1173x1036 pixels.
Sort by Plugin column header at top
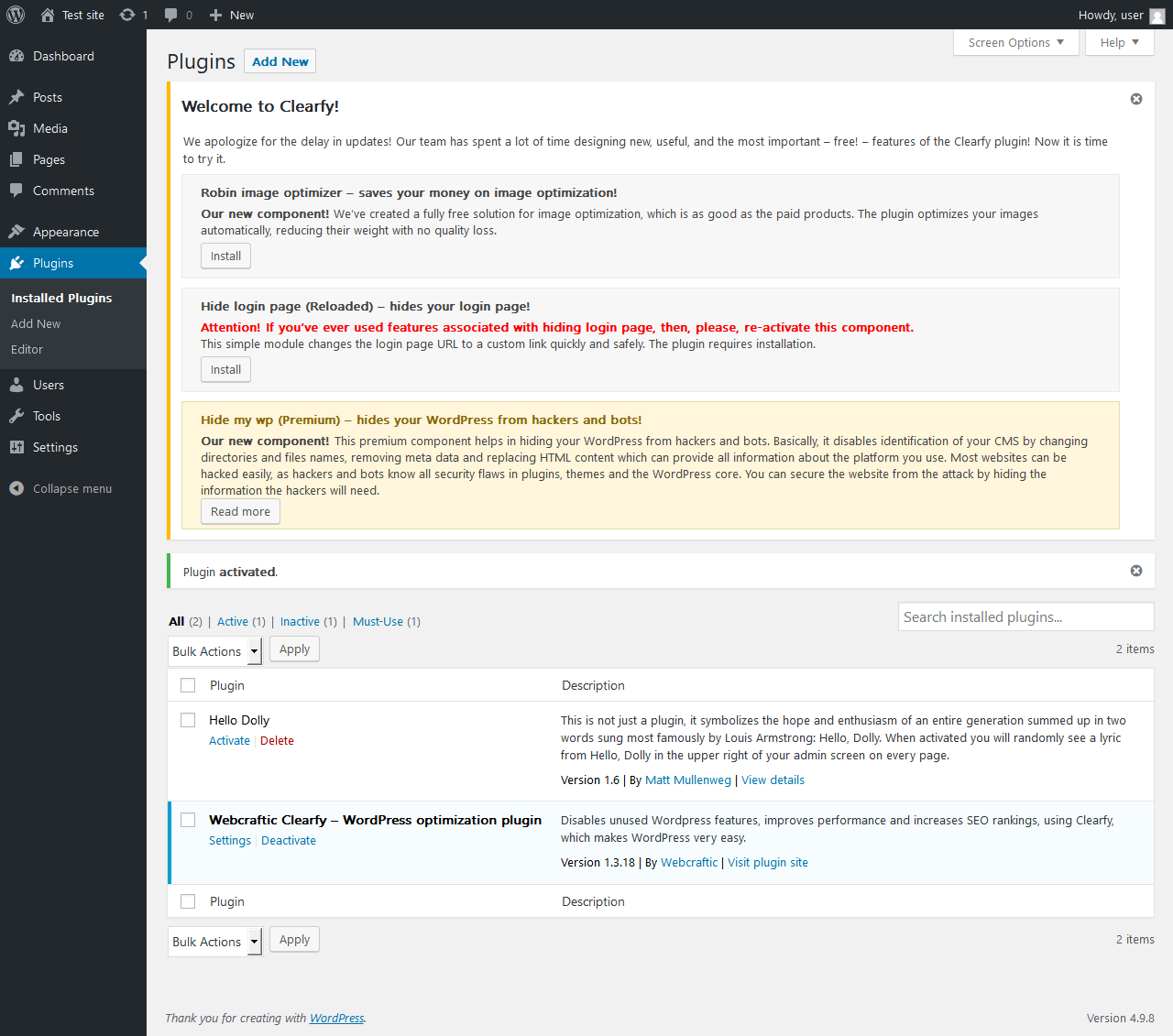(227, 685)
